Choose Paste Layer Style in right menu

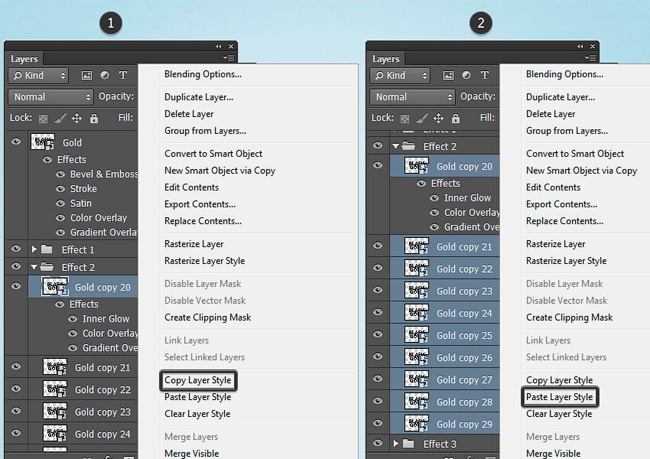pos(560,397)
